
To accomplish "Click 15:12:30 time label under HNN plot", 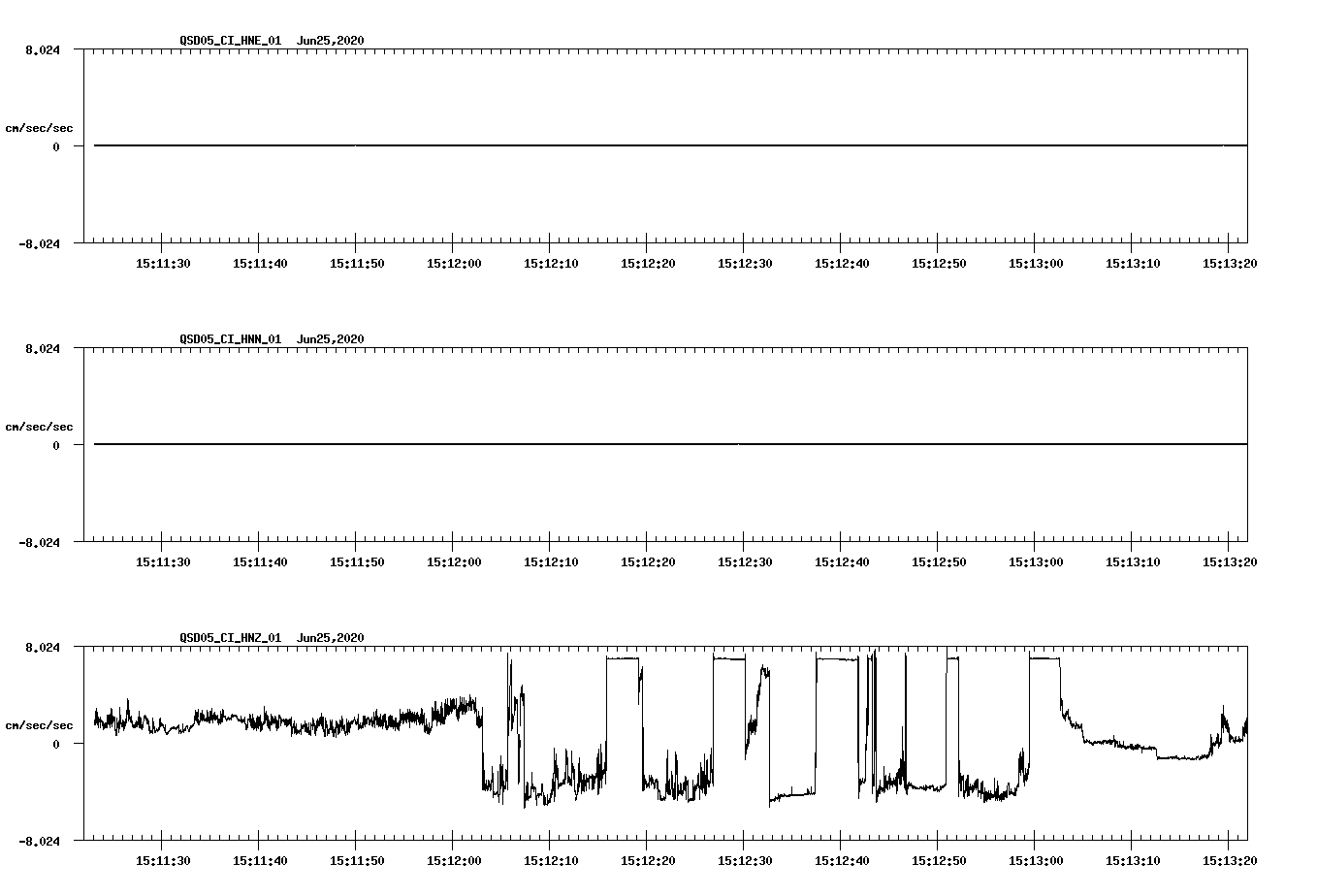I will pyautogui.click(x=745, y=562).
